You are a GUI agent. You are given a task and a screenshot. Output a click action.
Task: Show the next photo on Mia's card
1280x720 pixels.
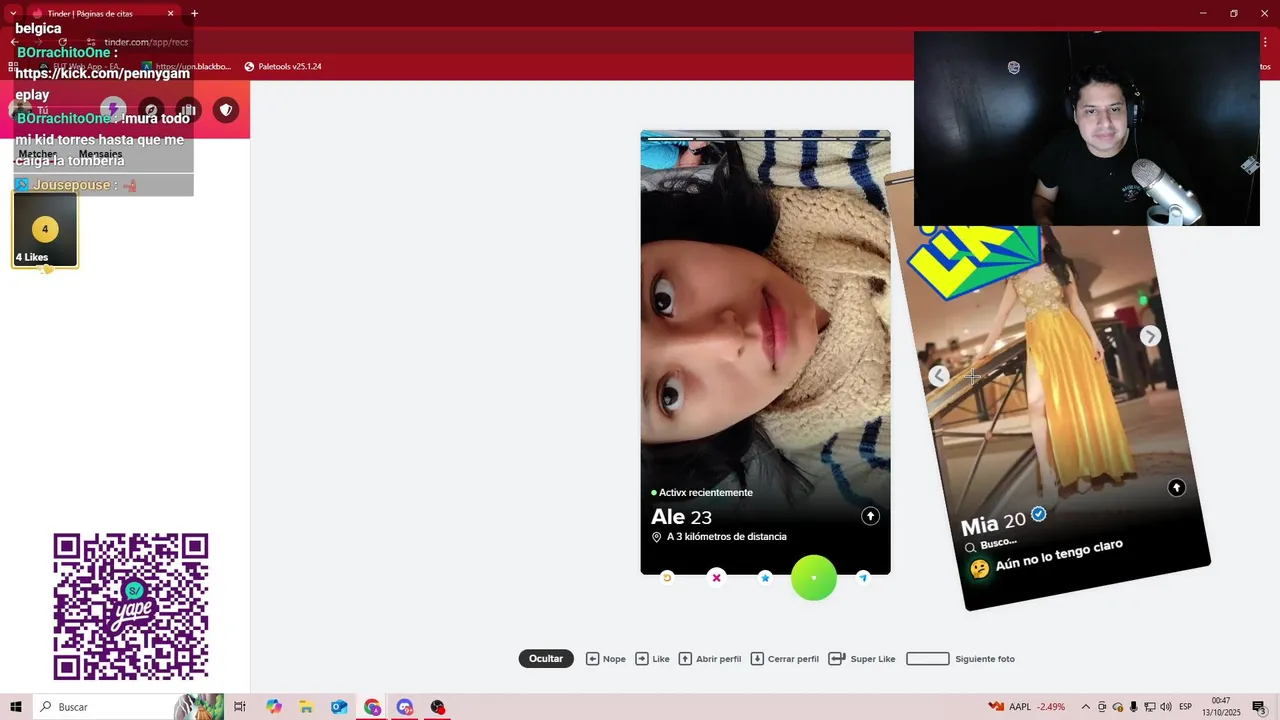click(x=1150, y=336)
